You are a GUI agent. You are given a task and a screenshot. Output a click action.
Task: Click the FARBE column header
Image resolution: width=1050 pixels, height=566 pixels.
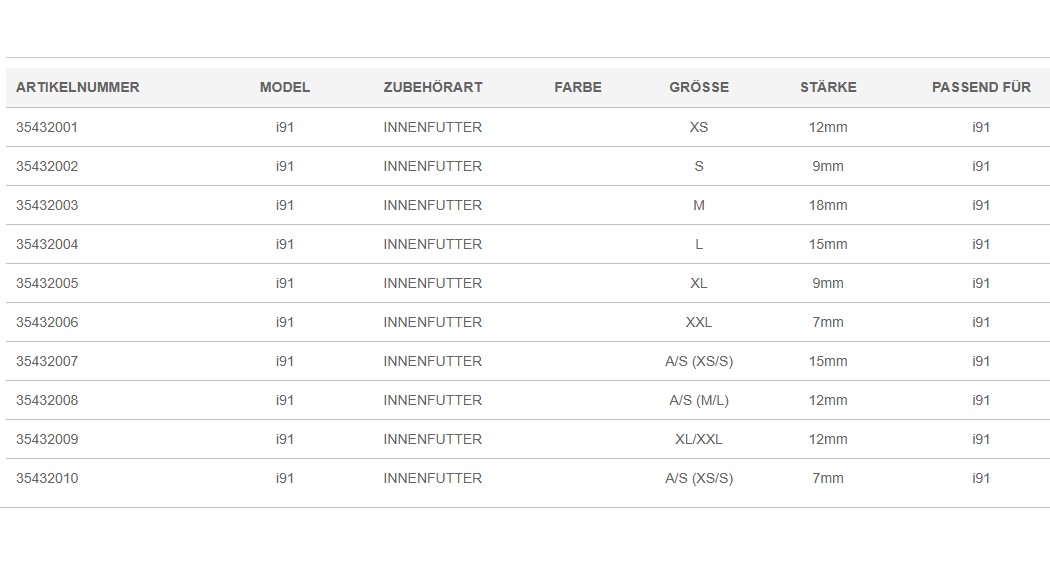pyautogui.click(x=578, y=87)
